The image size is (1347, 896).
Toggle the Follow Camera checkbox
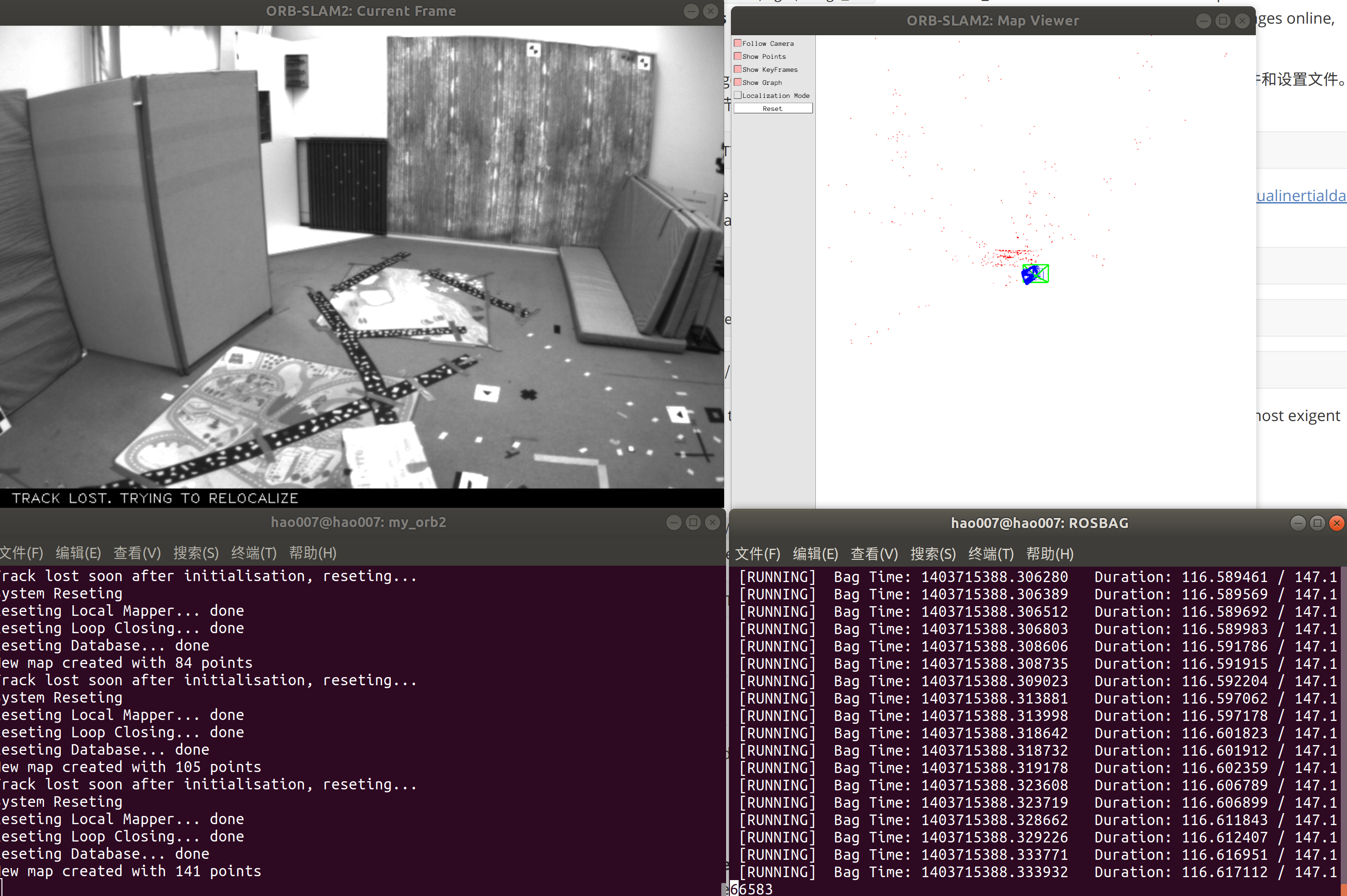click(x=738, y=43)
